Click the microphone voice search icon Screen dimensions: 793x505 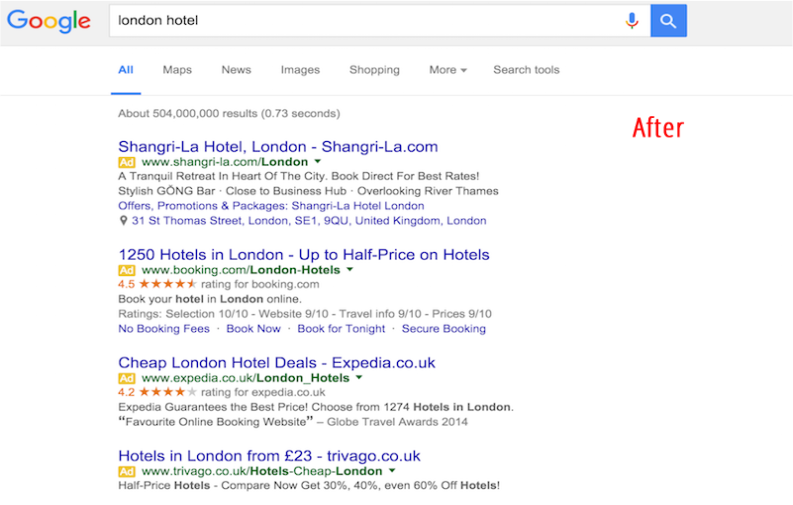click(631, 20)
